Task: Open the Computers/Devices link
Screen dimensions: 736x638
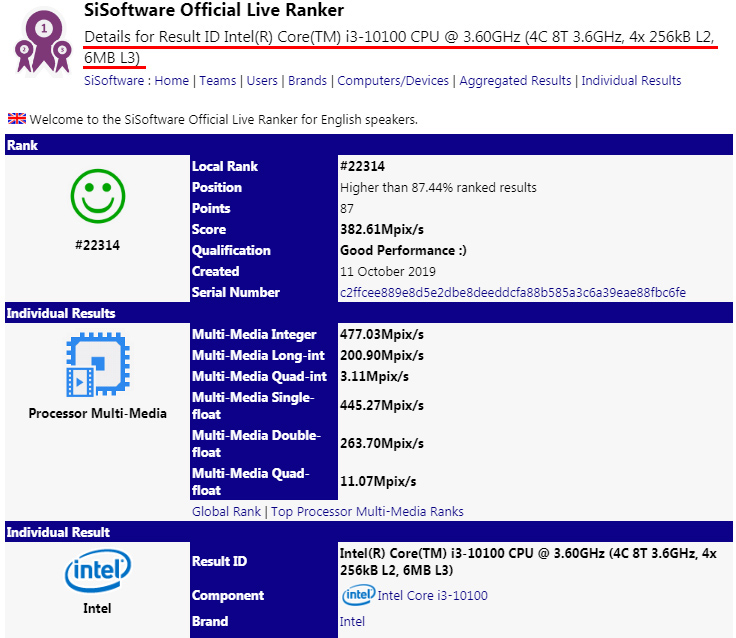Action: (x=393, y=81)
